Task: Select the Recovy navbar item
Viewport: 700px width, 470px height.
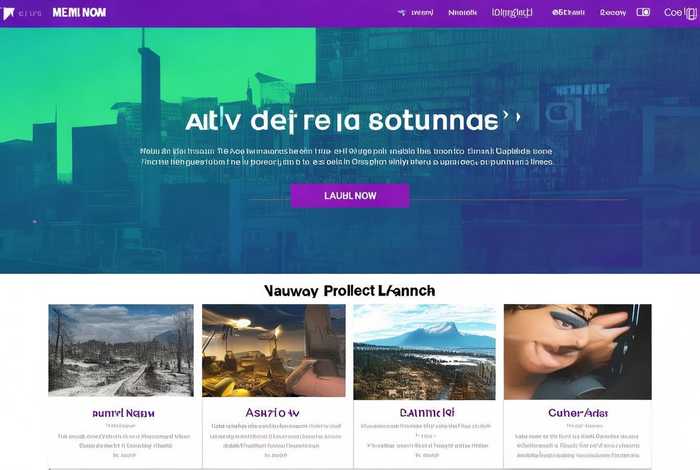Action: (612, 12)
